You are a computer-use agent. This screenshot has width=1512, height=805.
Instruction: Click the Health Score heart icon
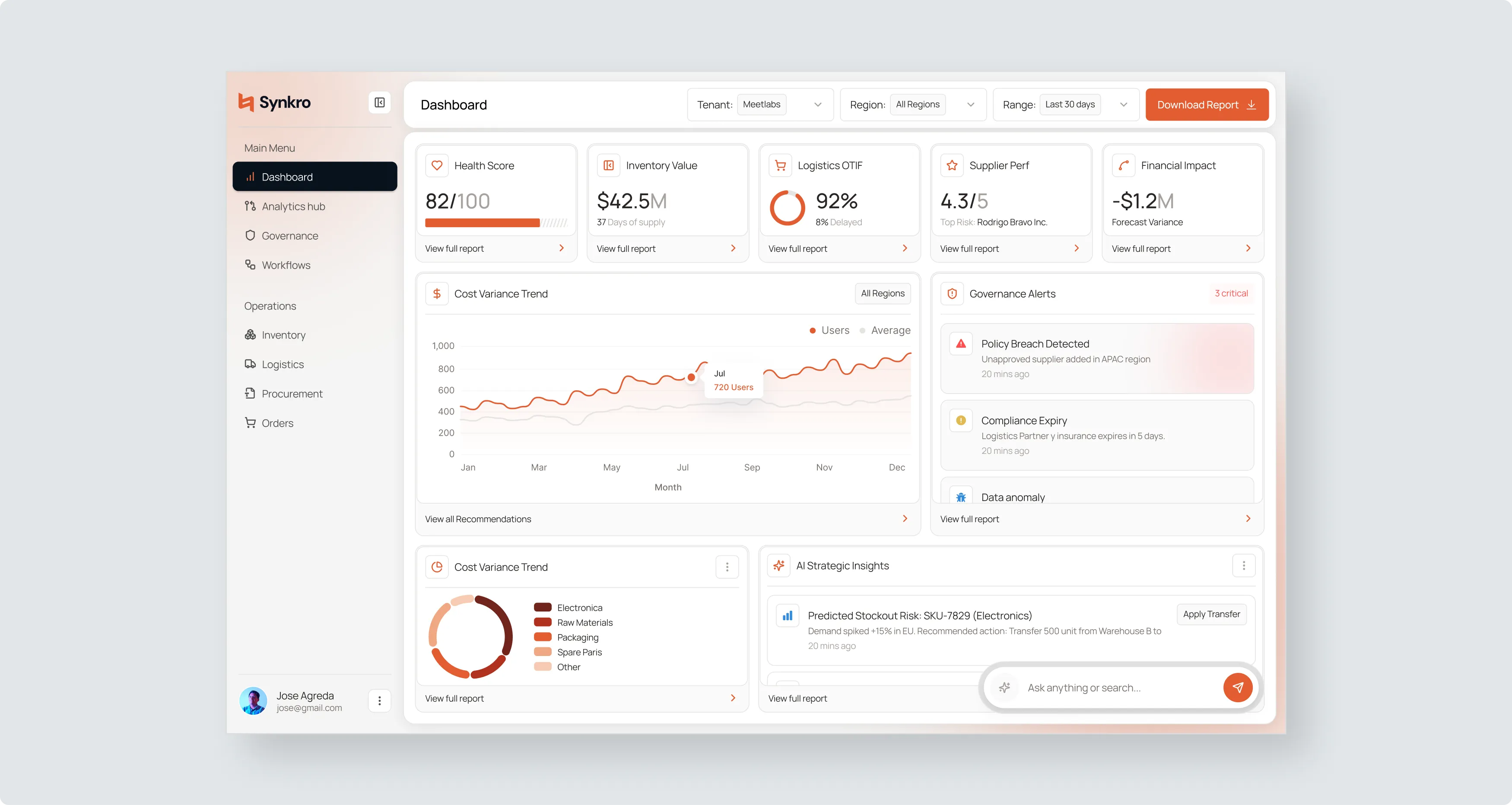pos(437,165)
